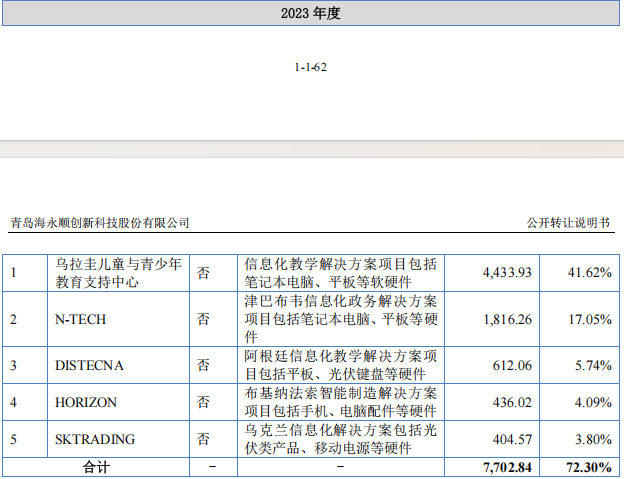The image size is (624, 479).
Task: Click the SKTRADING customer name cell
Action: tap(95, 437)
